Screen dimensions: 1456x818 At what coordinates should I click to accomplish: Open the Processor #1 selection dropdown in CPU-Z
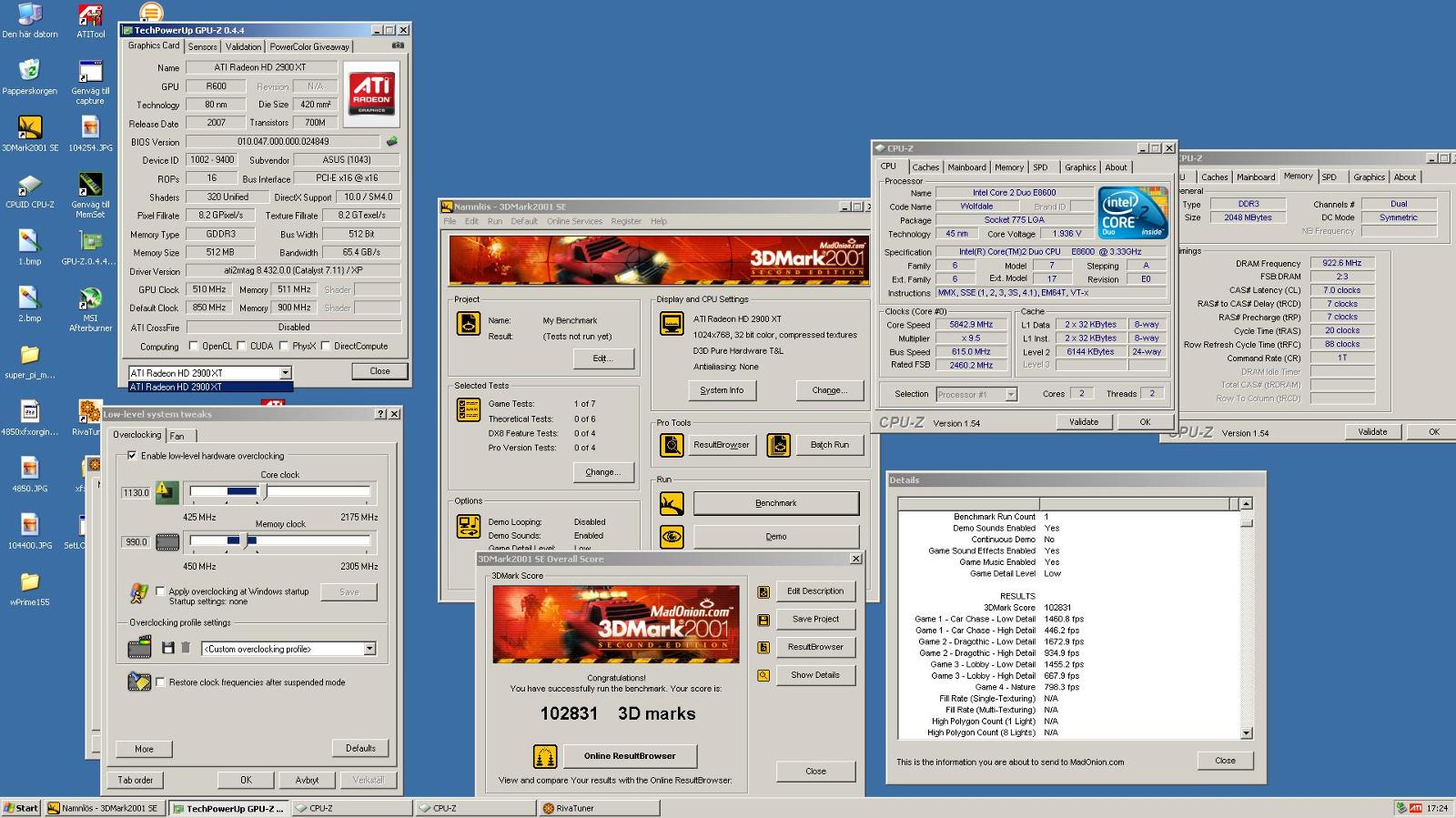pos(1010,394)
